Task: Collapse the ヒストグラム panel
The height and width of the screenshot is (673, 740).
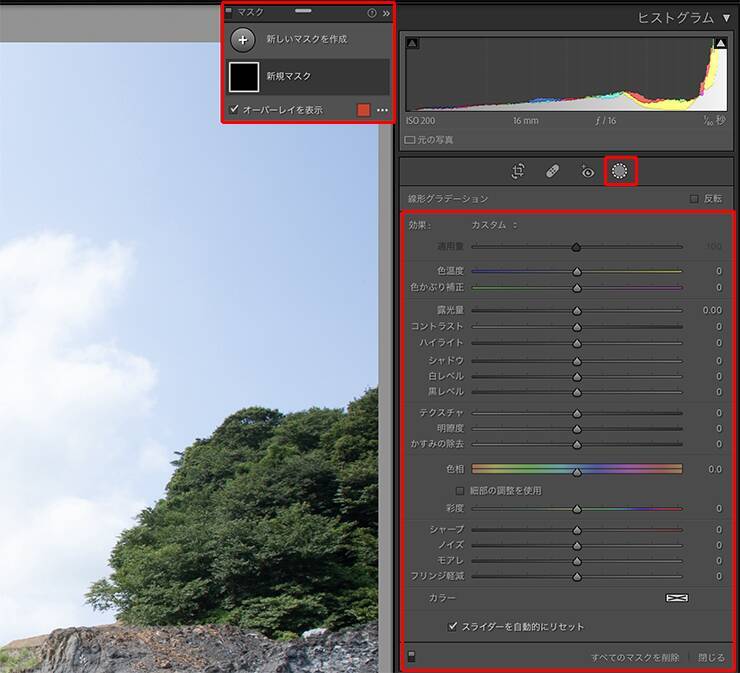Action: coord(726,18)
